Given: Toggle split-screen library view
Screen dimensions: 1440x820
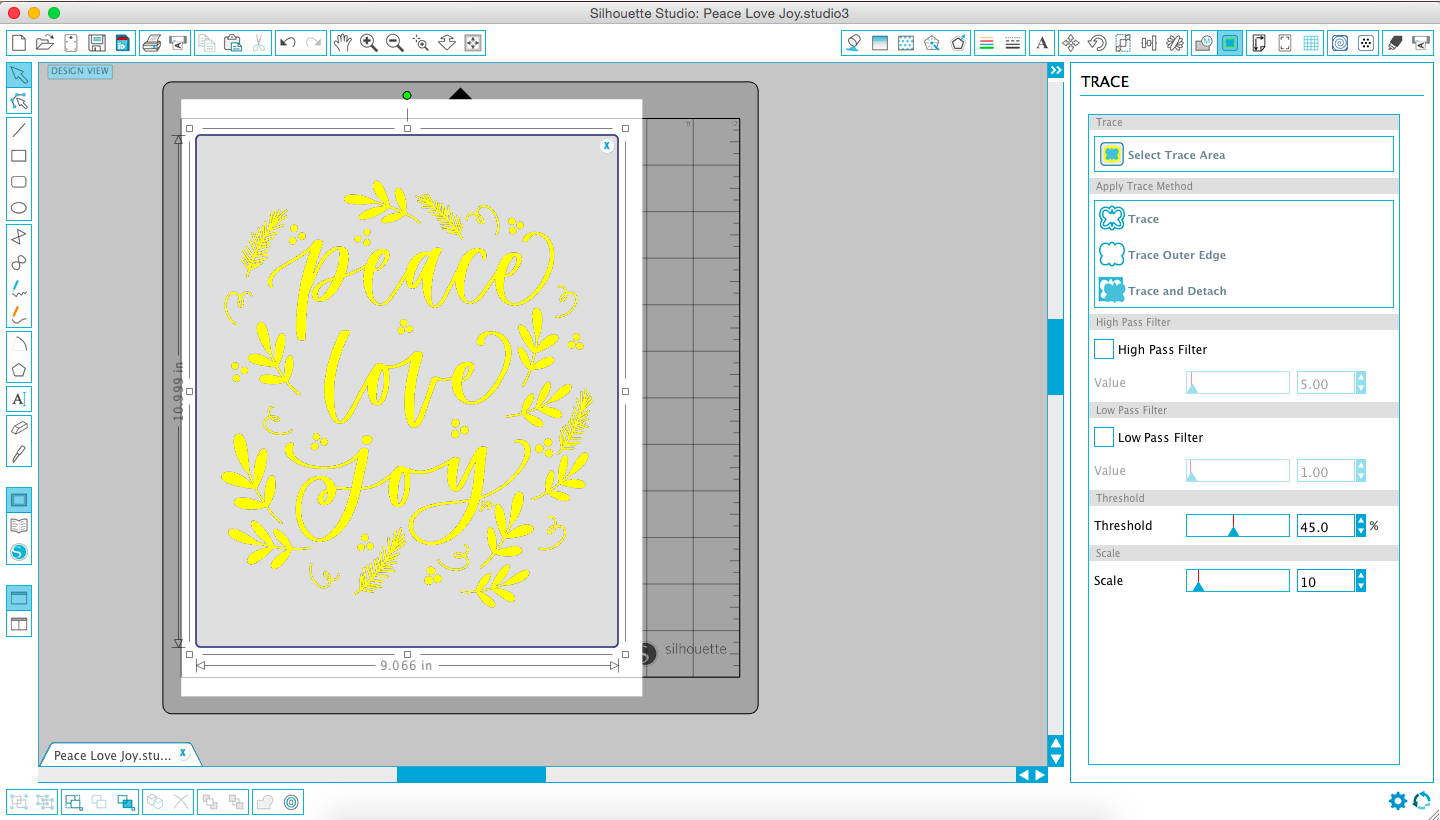Looking at the screenshot, I should (18, 624).
